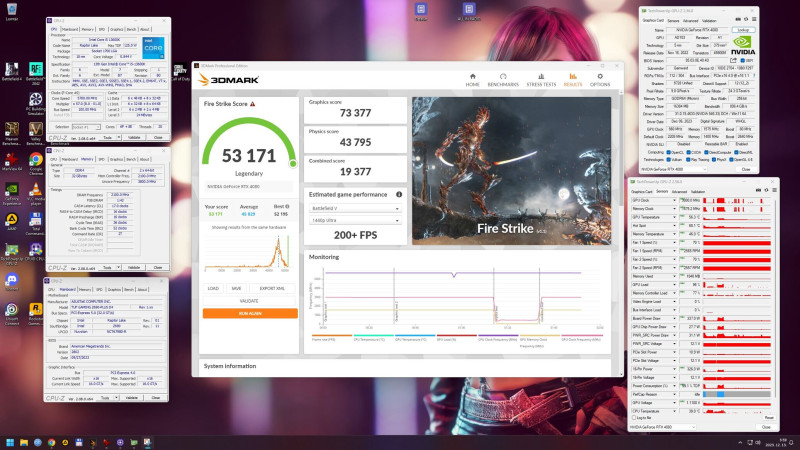
Task: Open the Google Chrome desktop shortcut
Action: point(35,163)
